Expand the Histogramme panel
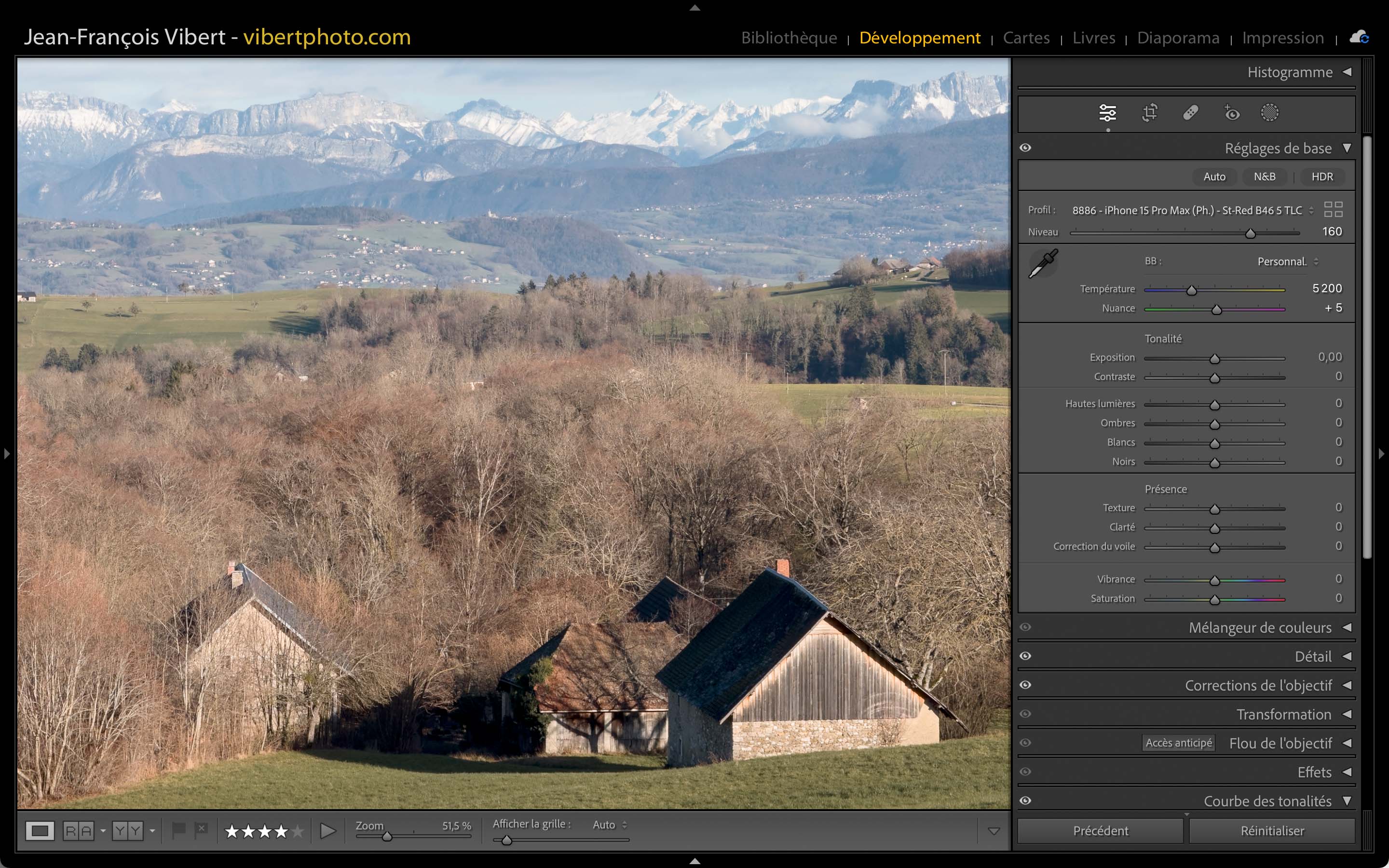 [1347, 72]
